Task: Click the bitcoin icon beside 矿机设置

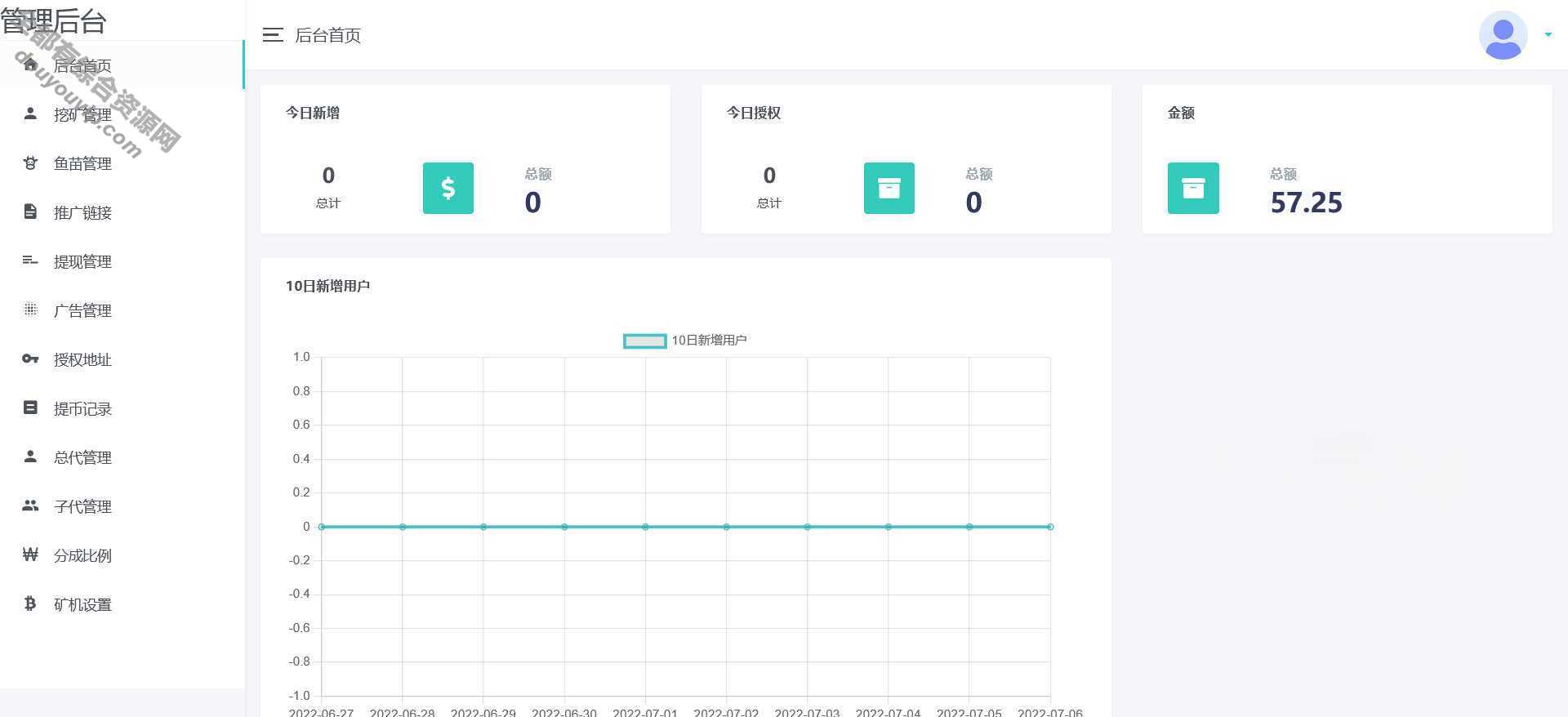Action: 30,603
